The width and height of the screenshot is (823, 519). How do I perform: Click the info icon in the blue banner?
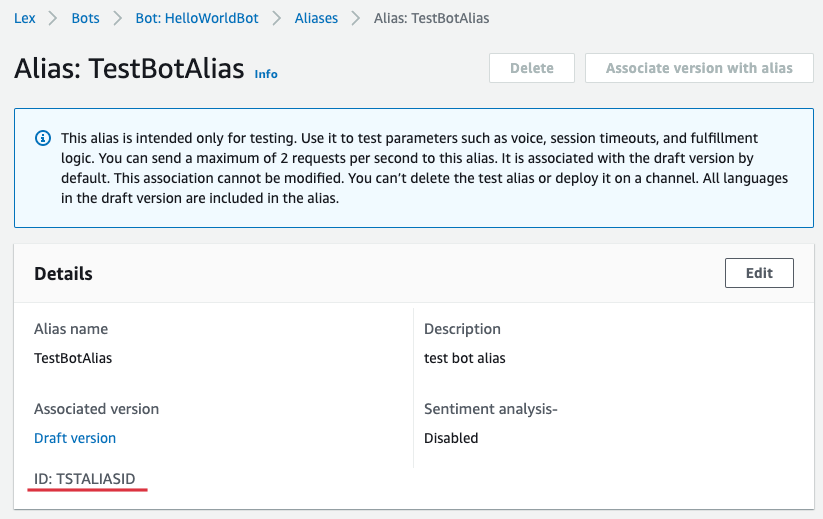tap(42, 138)
